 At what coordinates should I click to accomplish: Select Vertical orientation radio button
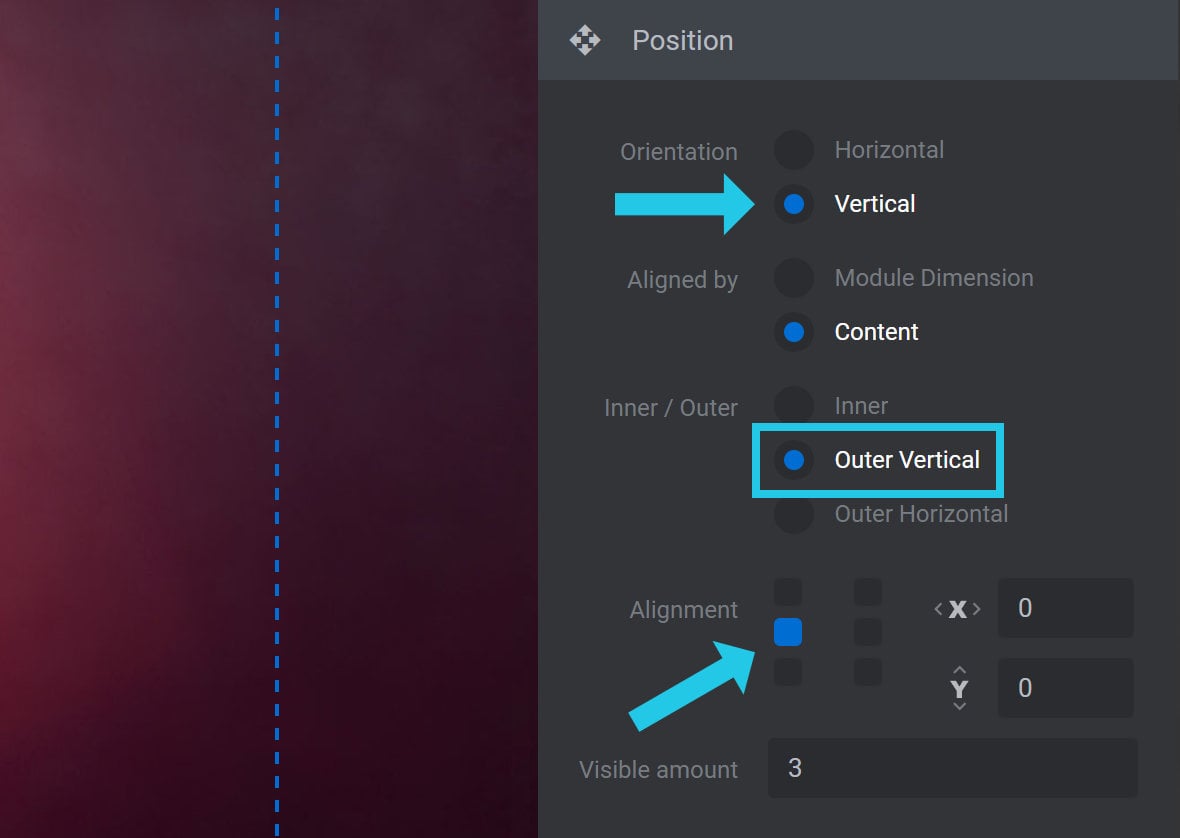click(x=794, y=204)
